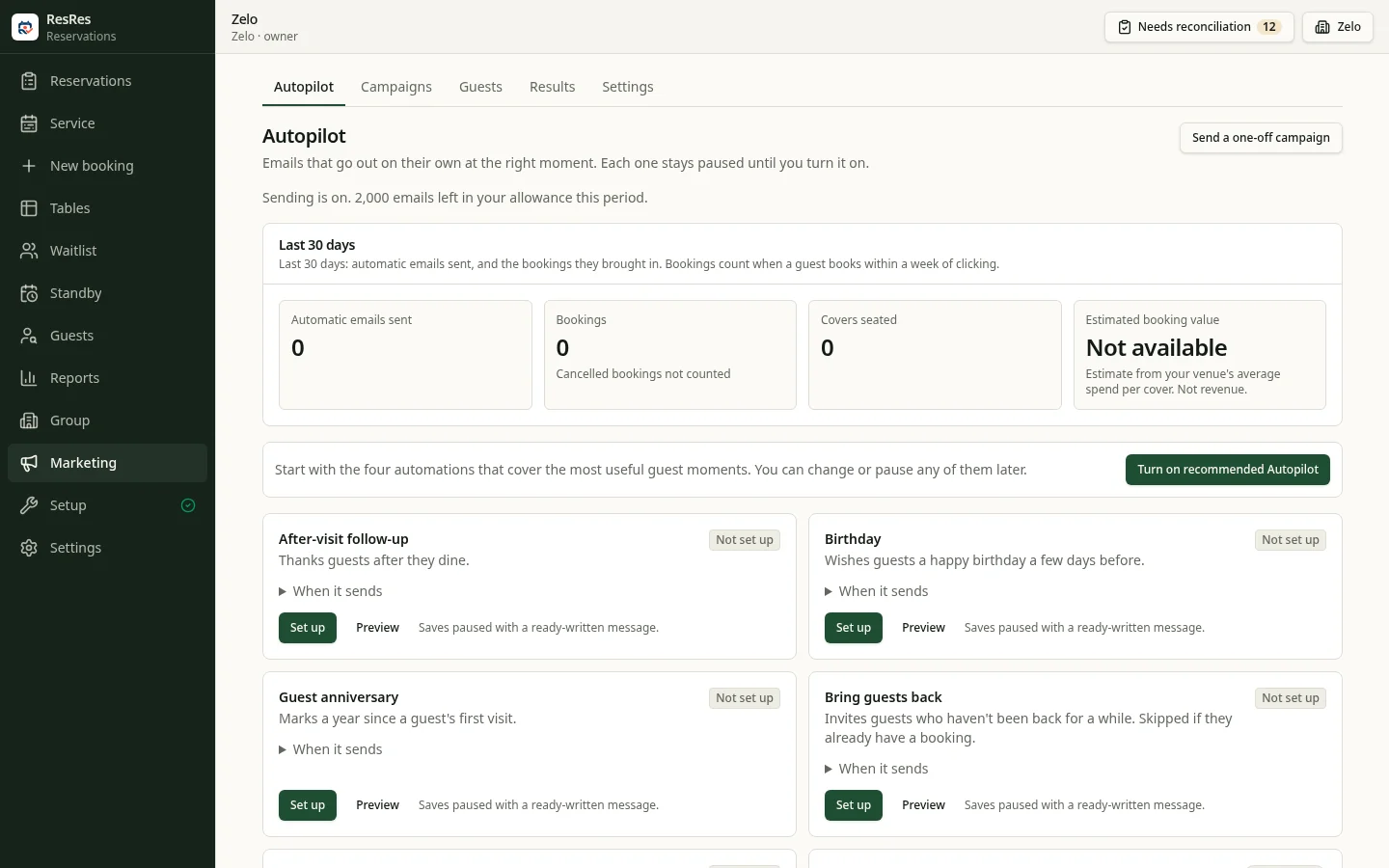Set up the Birthday automation
Image resolution: width=1389 pixels, height=868 pixels.
[x=854, y=628]
